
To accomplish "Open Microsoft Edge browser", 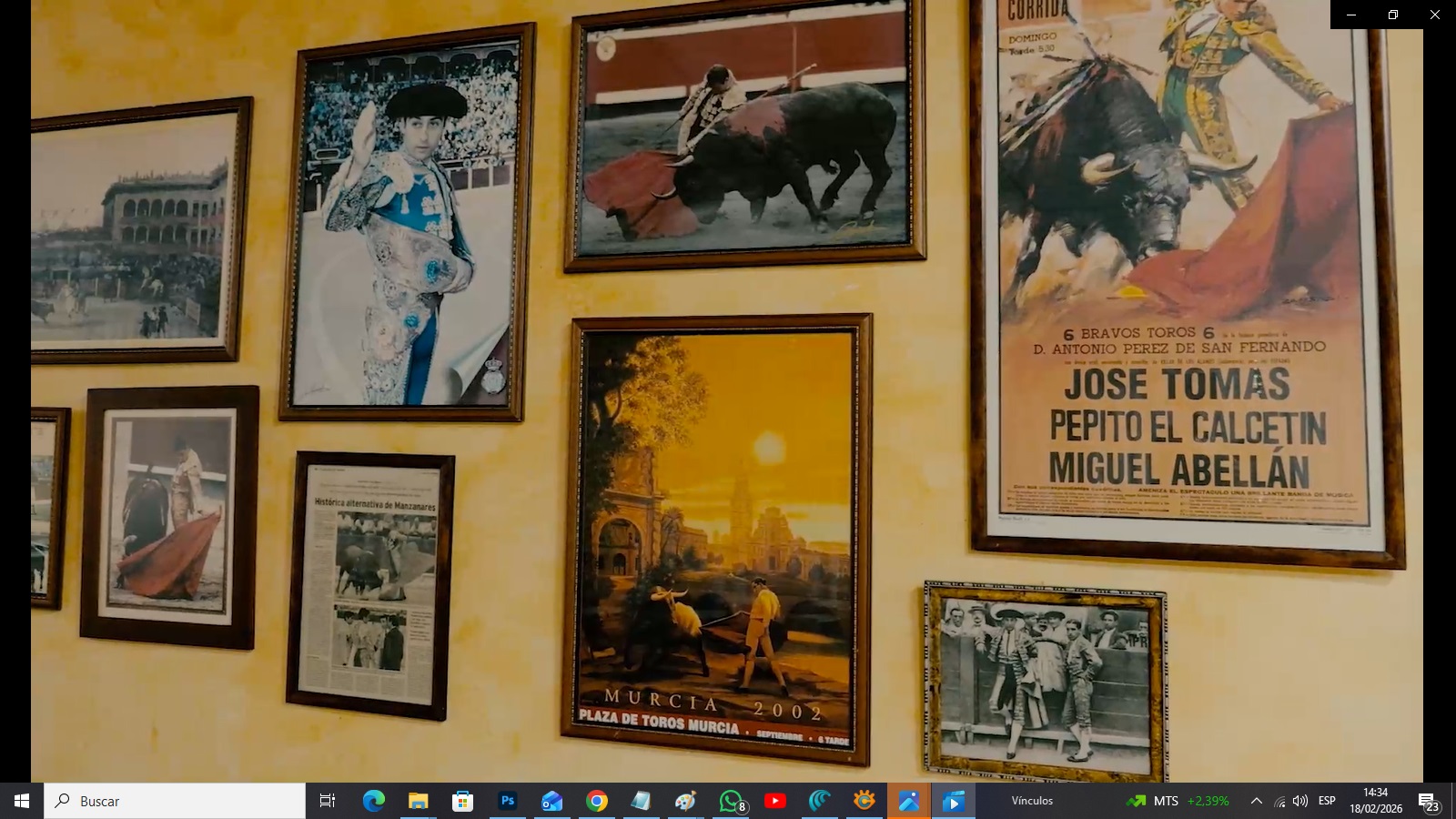I will [374, 801].
